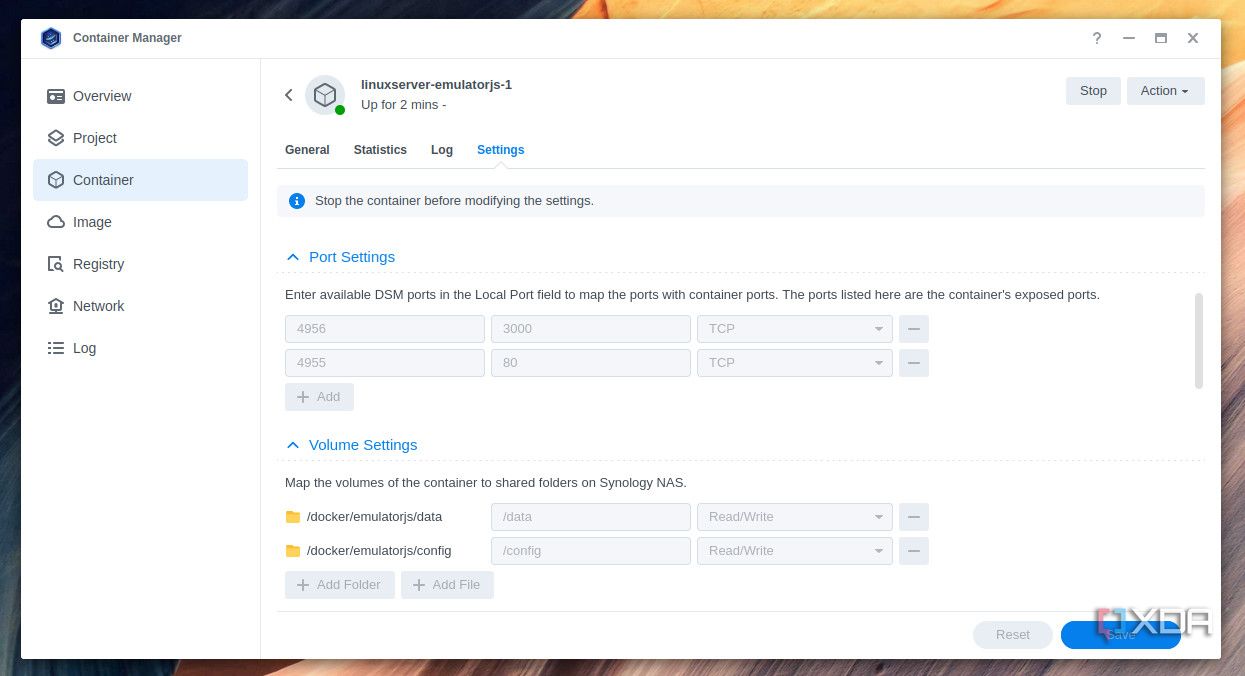Image resolution: width=1245 pixels, height=676 pixels.
Task: Click the Container Manager app logo icon
Action: click(x=51, y=38)
